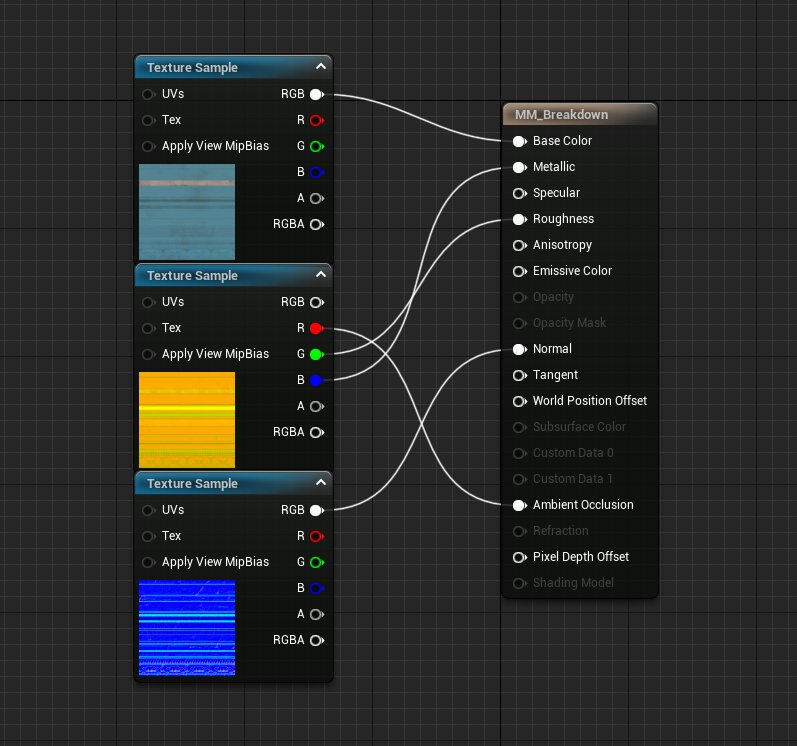Click the orange texture preview thumbnail
797x746 pixels.
coord(187,420)
